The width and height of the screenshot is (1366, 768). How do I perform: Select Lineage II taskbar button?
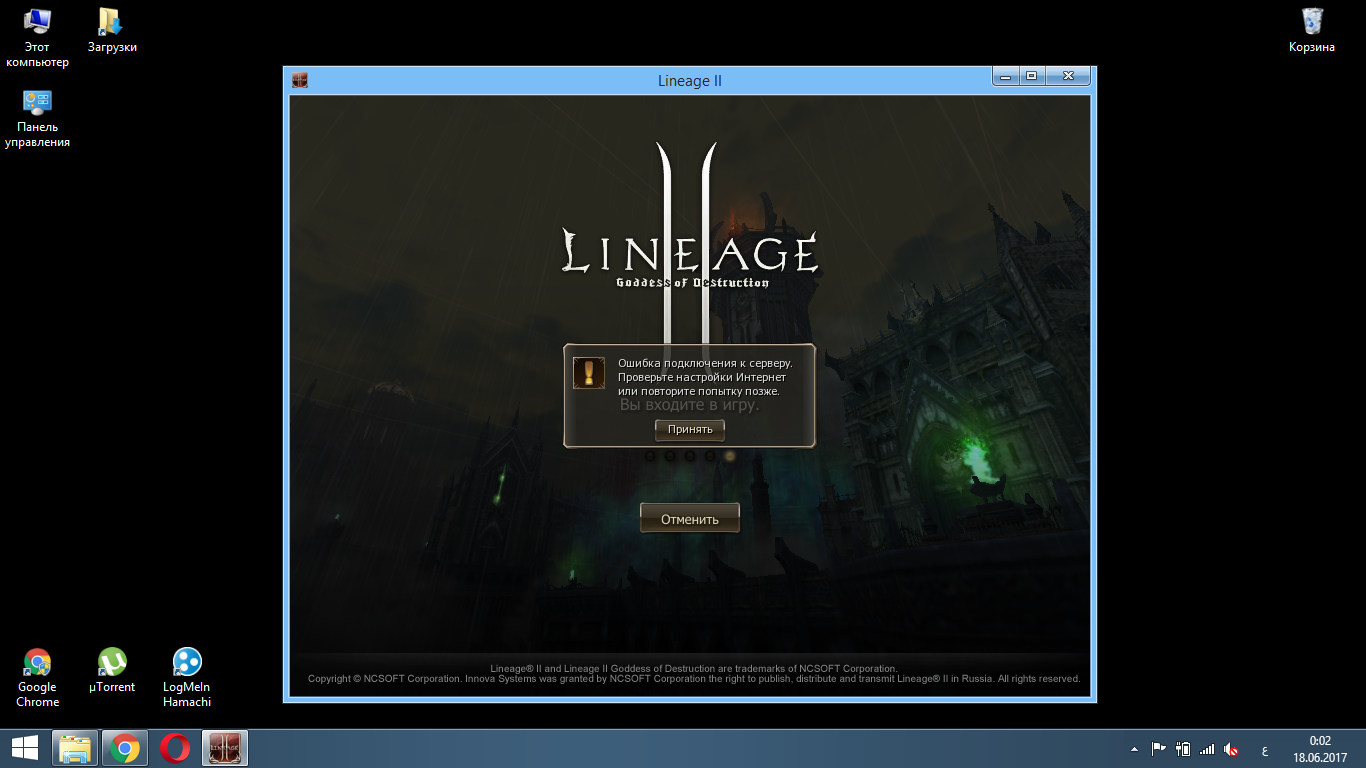[225, 748]
